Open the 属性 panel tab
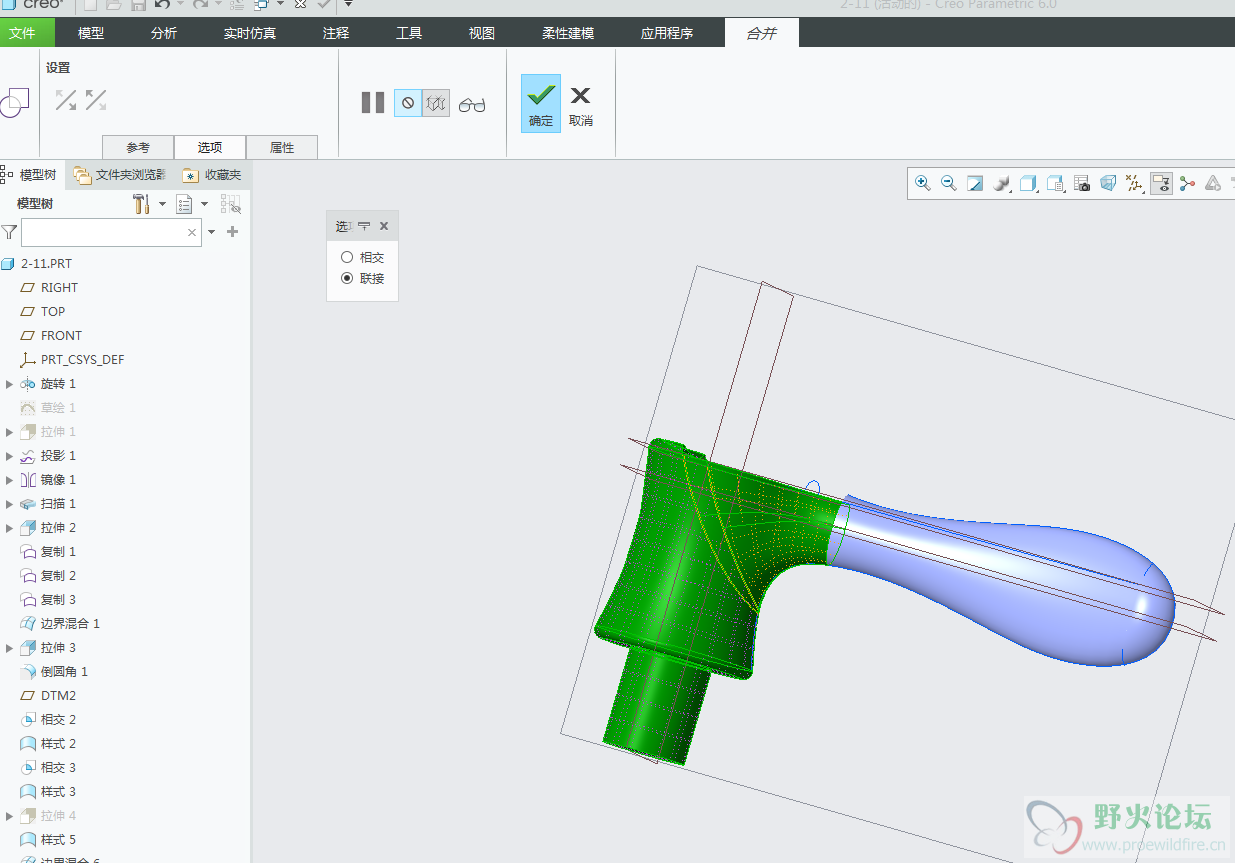The image size is (1235, 863). click(x=282, y=147)
